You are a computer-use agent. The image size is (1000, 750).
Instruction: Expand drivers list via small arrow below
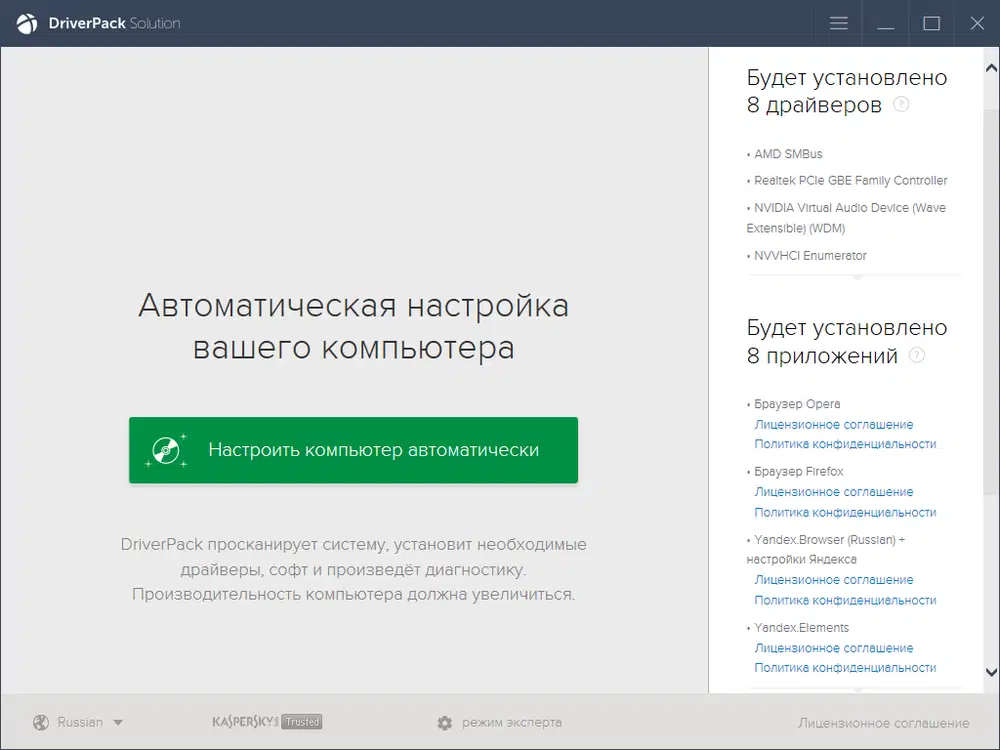point(858,277)
